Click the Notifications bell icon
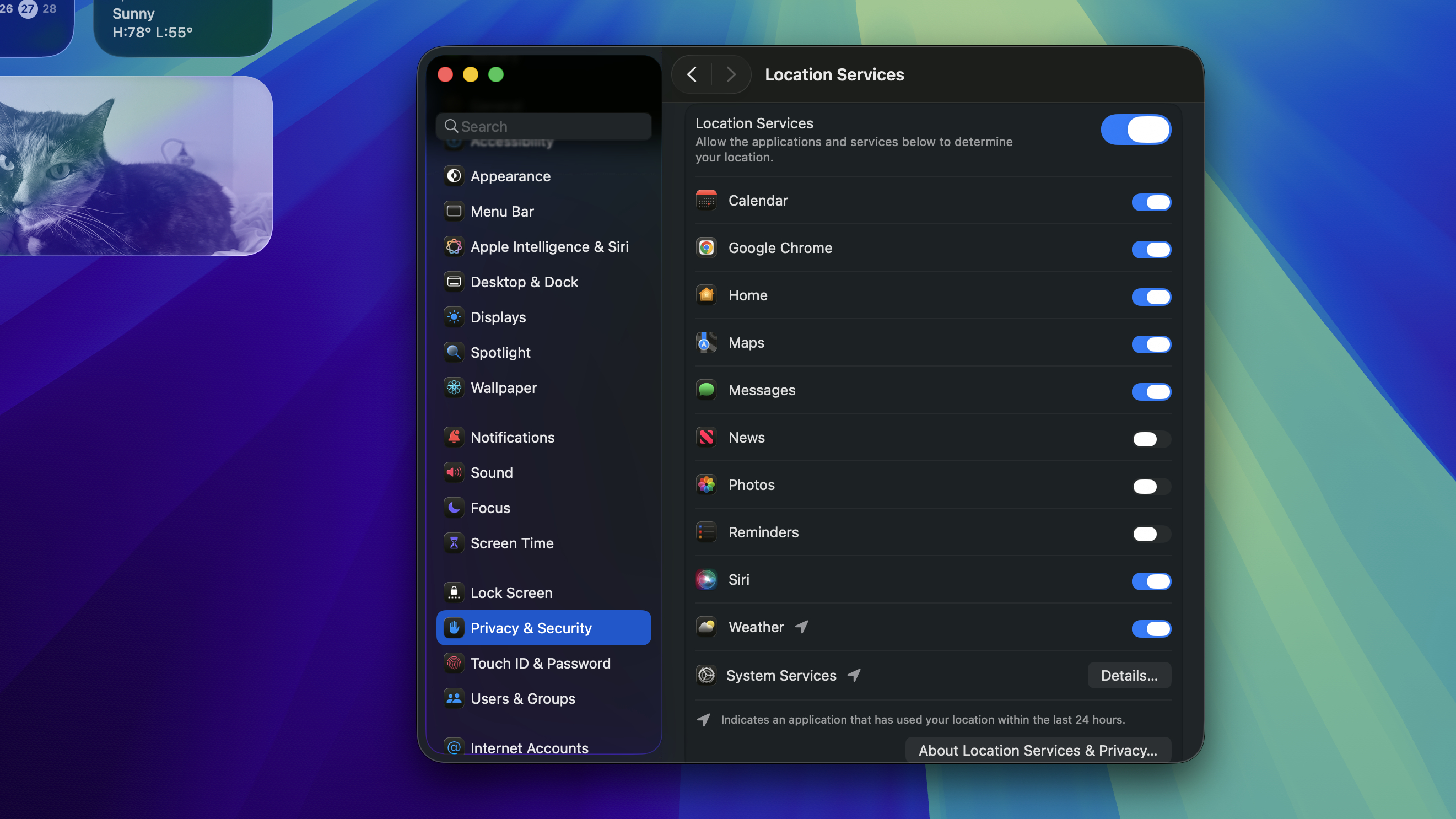 [454, 437]
